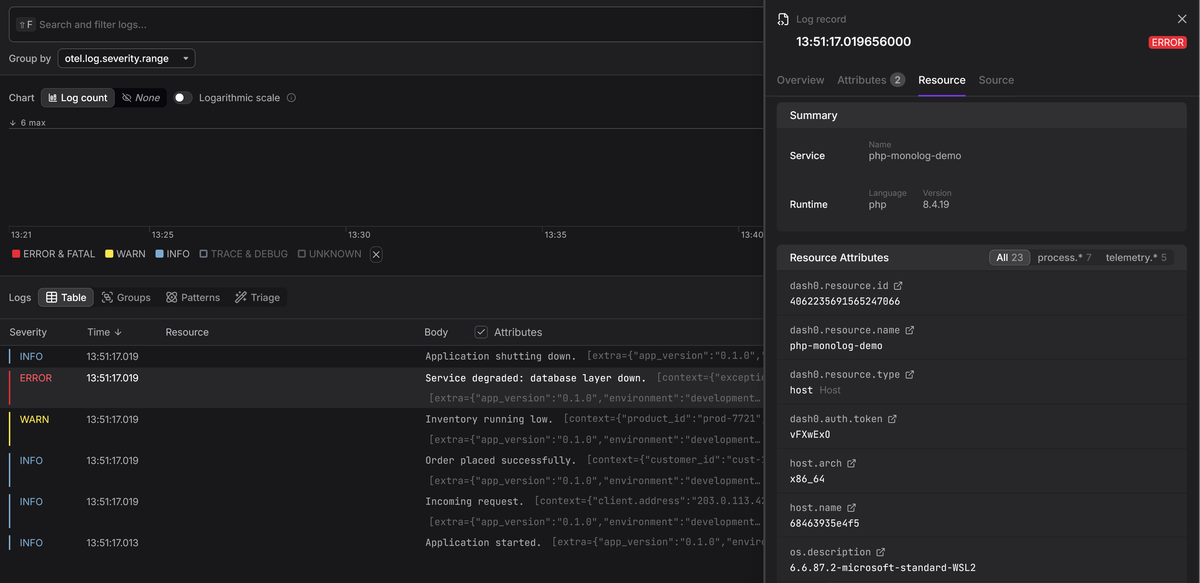Open external link for dash0.auth.token
Screen dimensions: 1200x583
892,419
